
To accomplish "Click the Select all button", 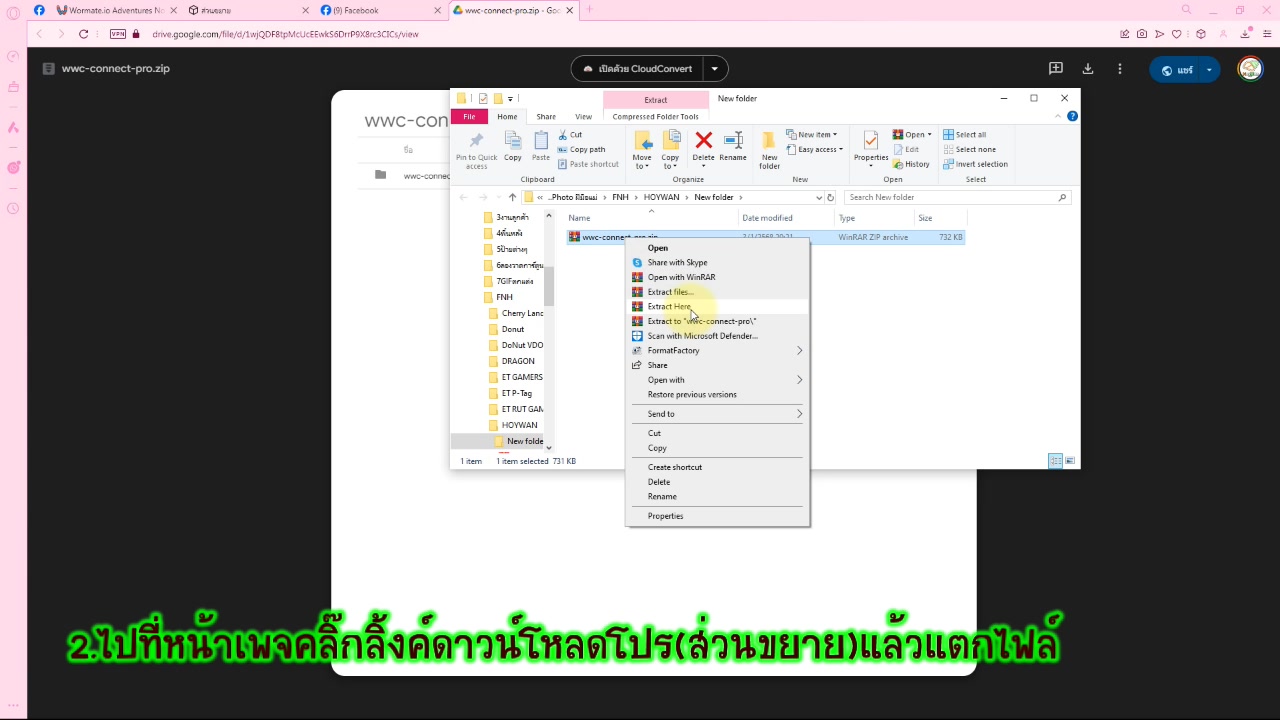I will click(x=963, y=135).
